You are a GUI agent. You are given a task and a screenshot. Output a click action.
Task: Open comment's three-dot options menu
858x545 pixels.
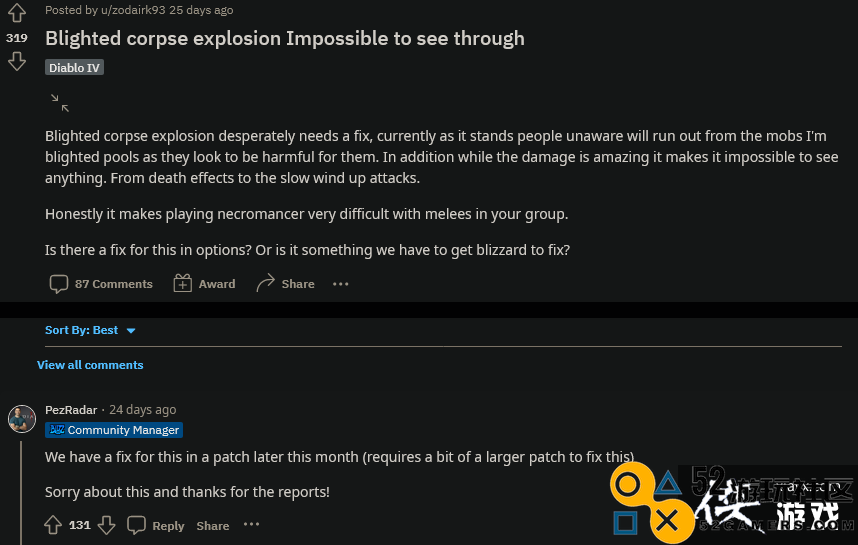(251, 524)
